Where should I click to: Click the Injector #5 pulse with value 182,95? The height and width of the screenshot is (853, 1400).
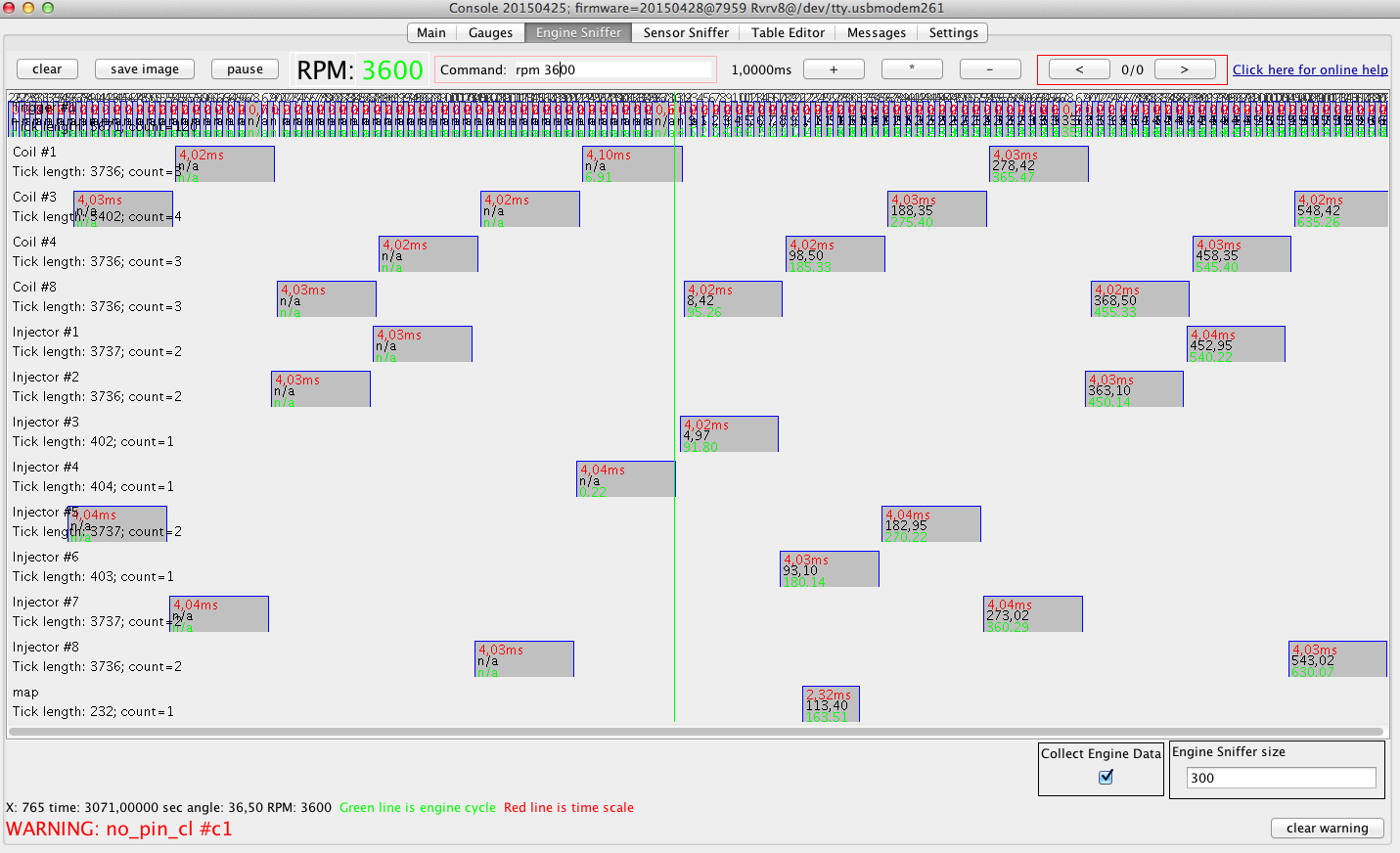click(x=931, y=523)
